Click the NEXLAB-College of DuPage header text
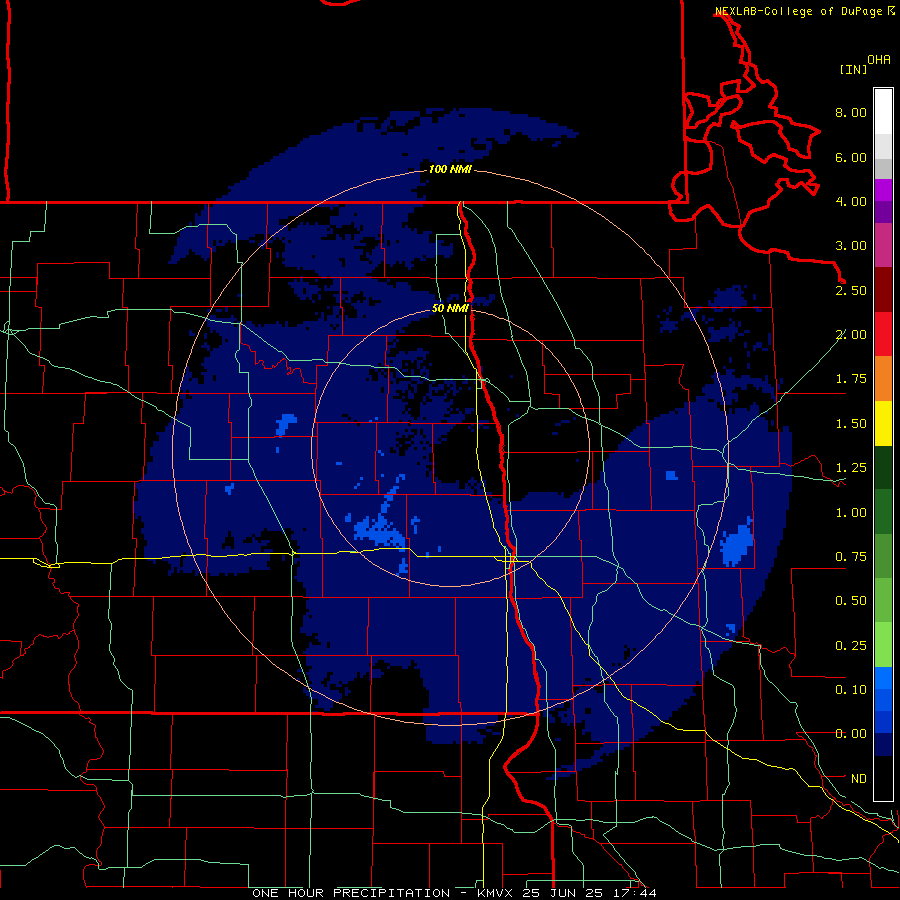The image size is (900, 900). click(x=798, y=11)
